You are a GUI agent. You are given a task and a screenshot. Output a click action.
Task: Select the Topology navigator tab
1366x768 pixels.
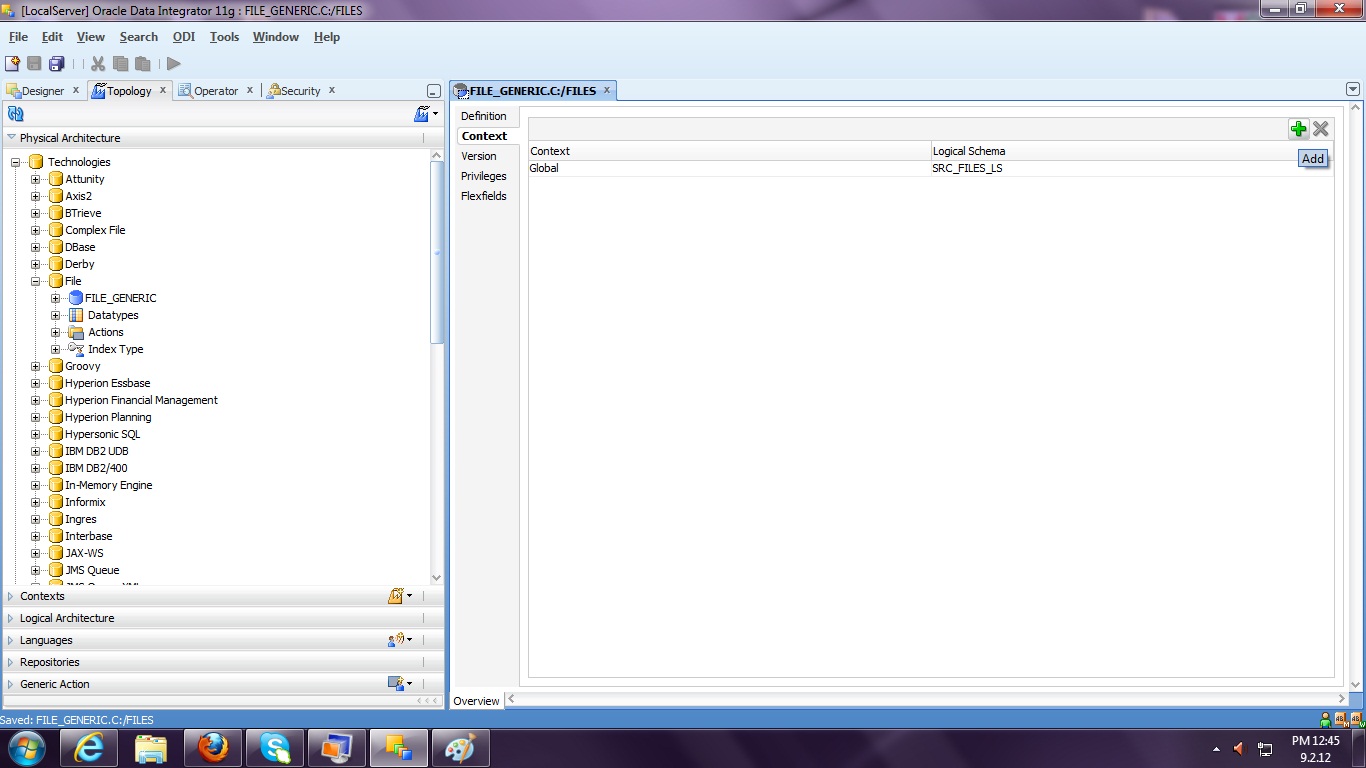pos(128,90)
